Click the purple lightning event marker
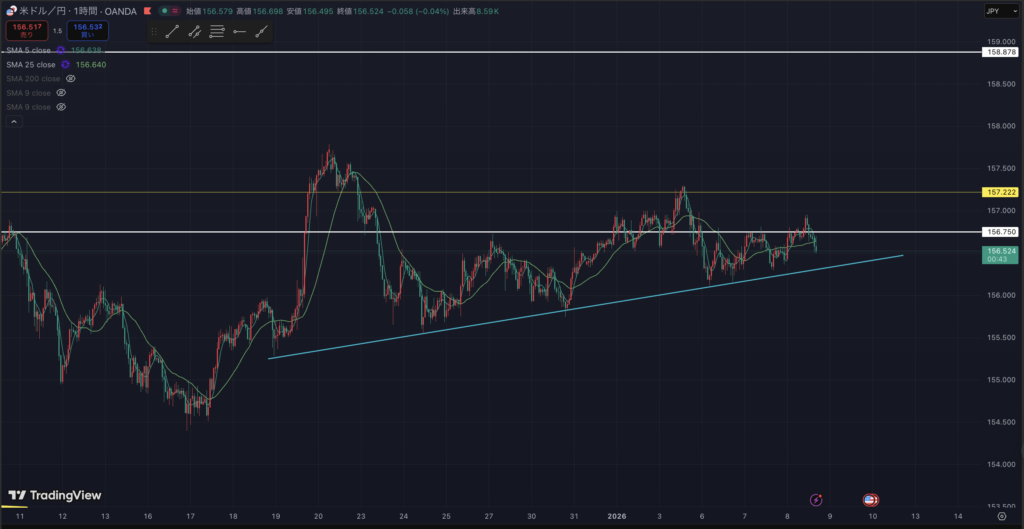The height and width of the screenshot is (529, 1024). pos(817,499)
